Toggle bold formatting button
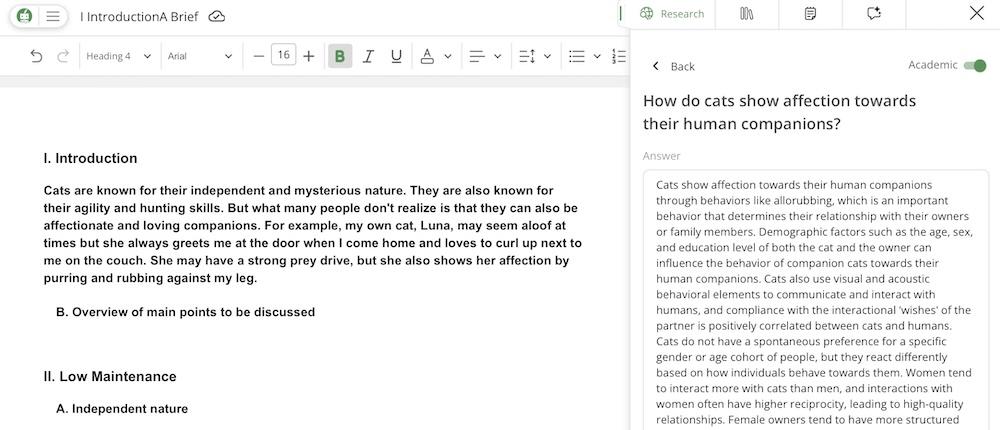1000x430 pixels. 340,57
